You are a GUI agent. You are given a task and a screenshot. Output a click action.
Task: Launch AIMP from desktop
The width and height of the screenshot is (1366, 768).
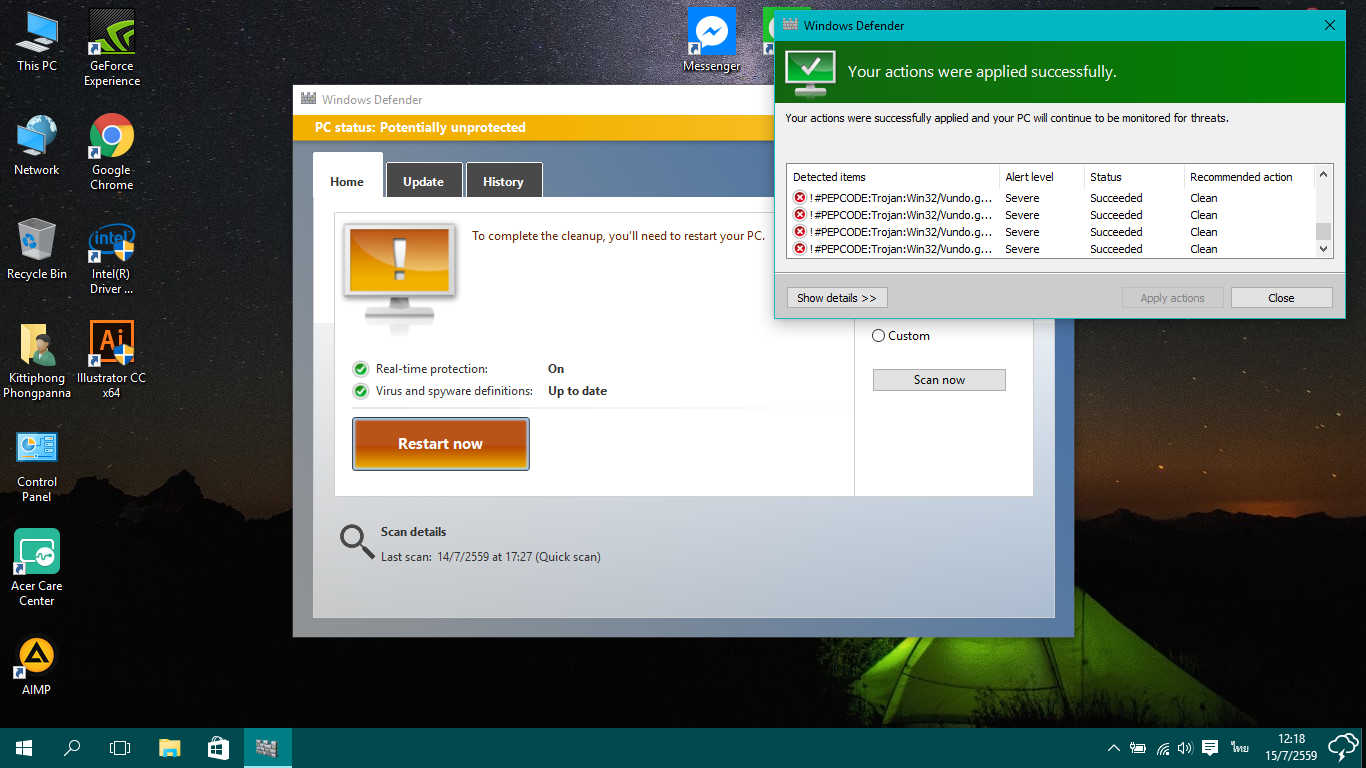(x=37, y=665)
